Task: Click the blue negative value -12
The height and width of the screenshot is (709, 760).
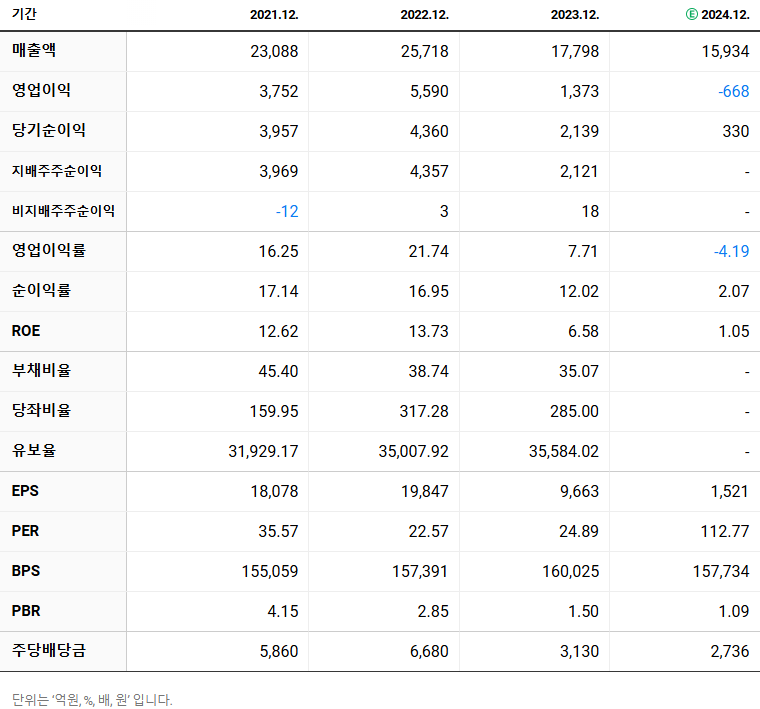Action: (x=287, y=211)
